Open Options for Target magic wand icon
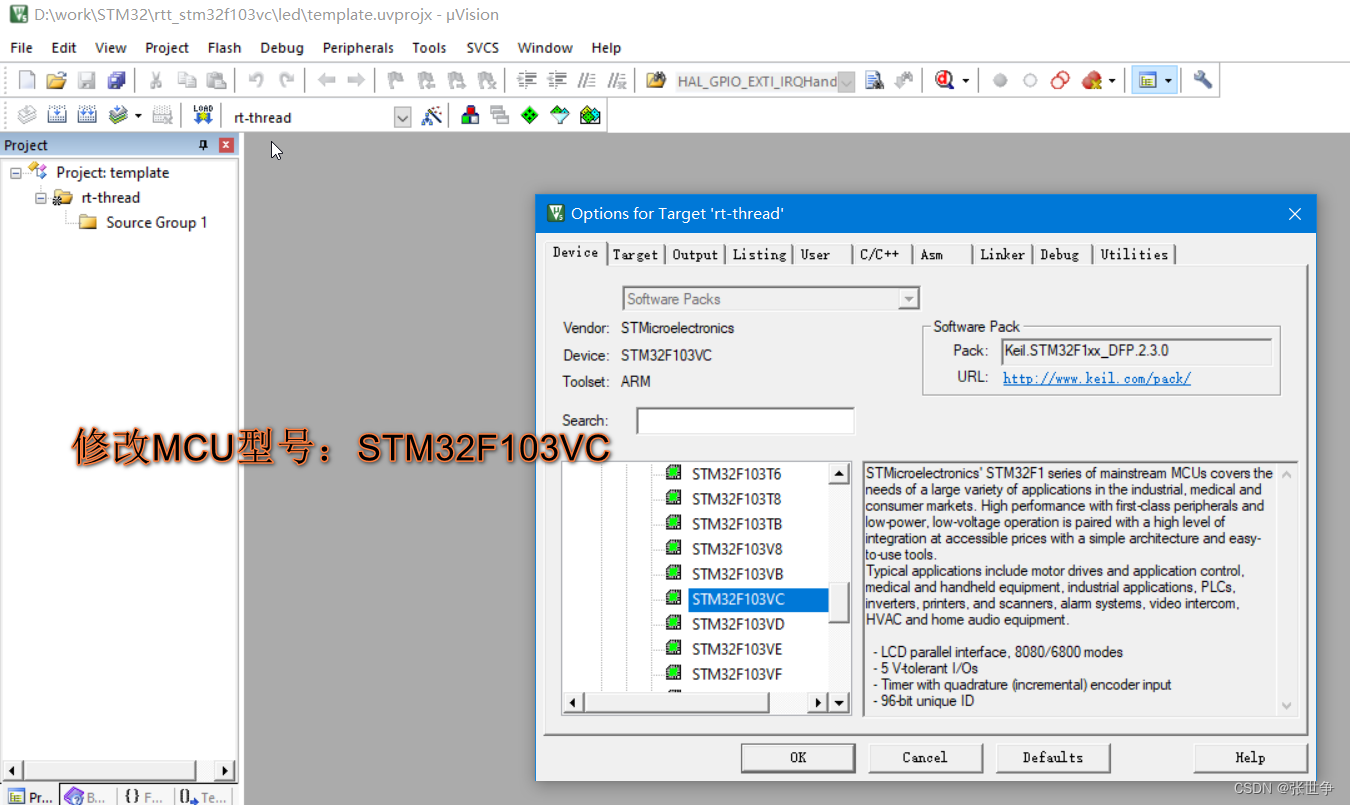Screen dimensions: 1350x805 pos(431,116)
